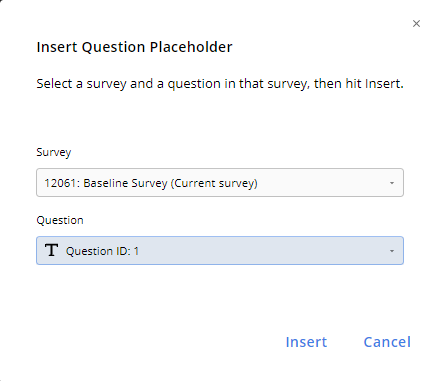Click the Insert button

coord(306,342)
